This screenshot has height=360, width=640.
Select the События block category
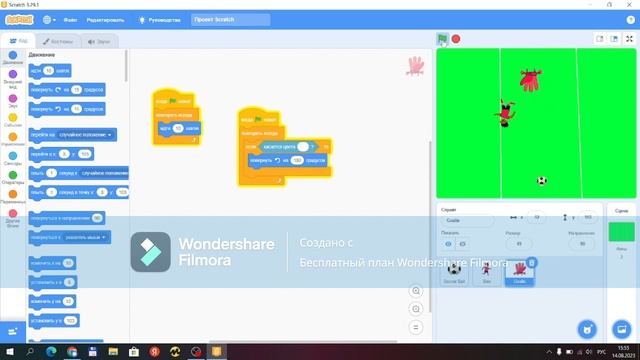coord(13,120)
